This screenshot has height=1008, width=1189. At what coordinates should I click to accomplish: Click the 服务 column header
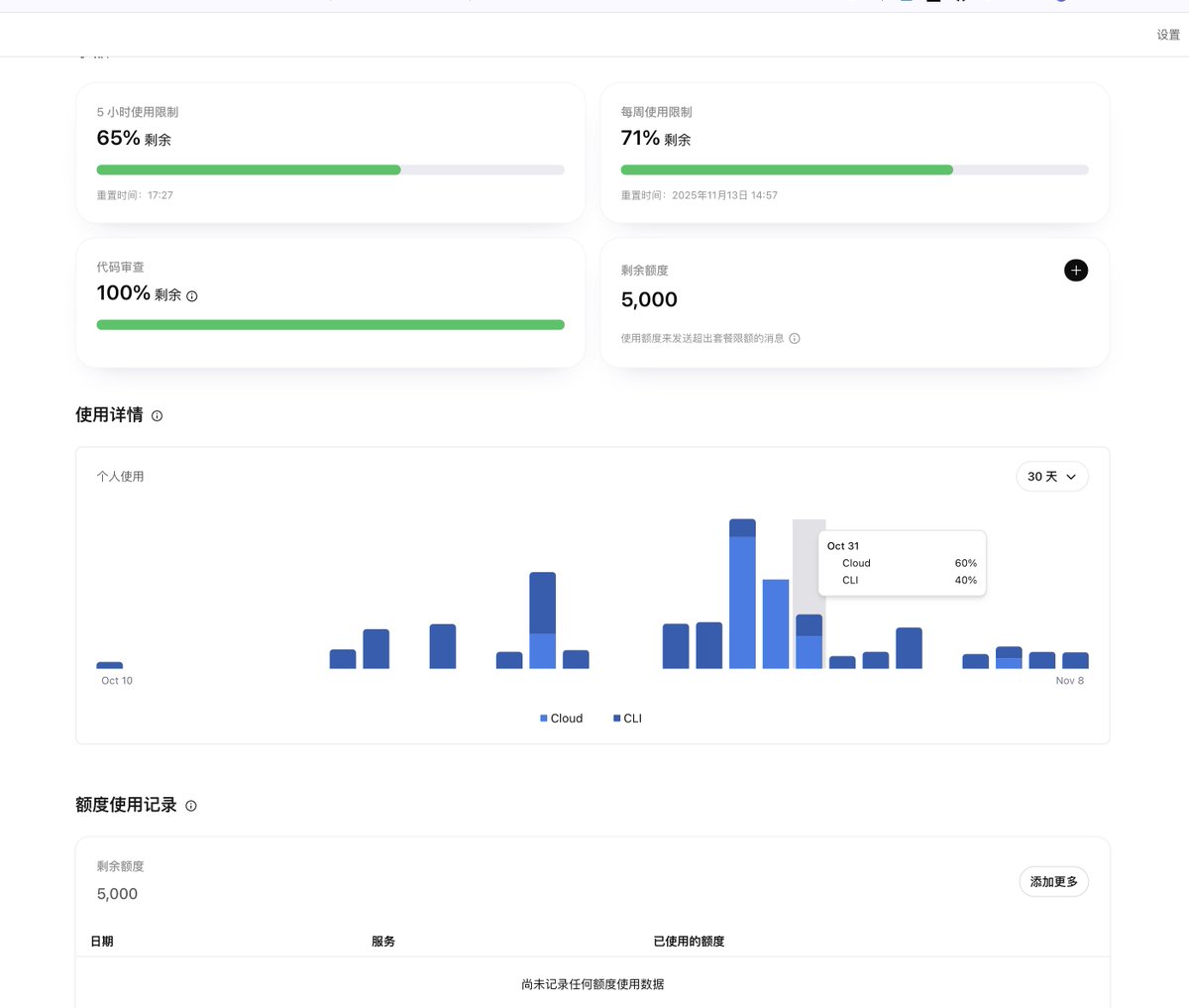coord(383,942)
